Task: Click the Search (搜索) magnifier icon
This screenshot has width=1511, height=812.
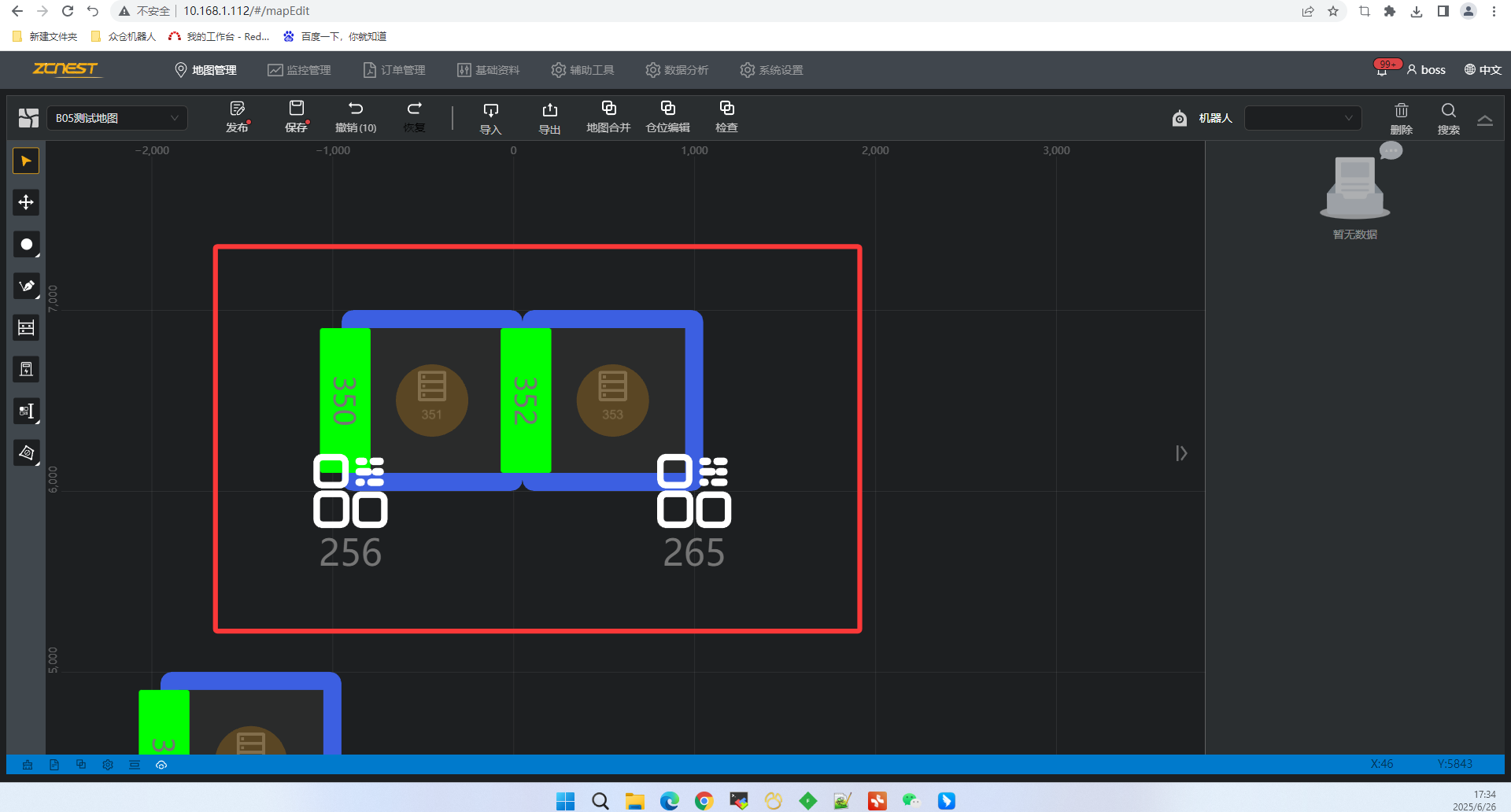Action: pos(1449,119)
